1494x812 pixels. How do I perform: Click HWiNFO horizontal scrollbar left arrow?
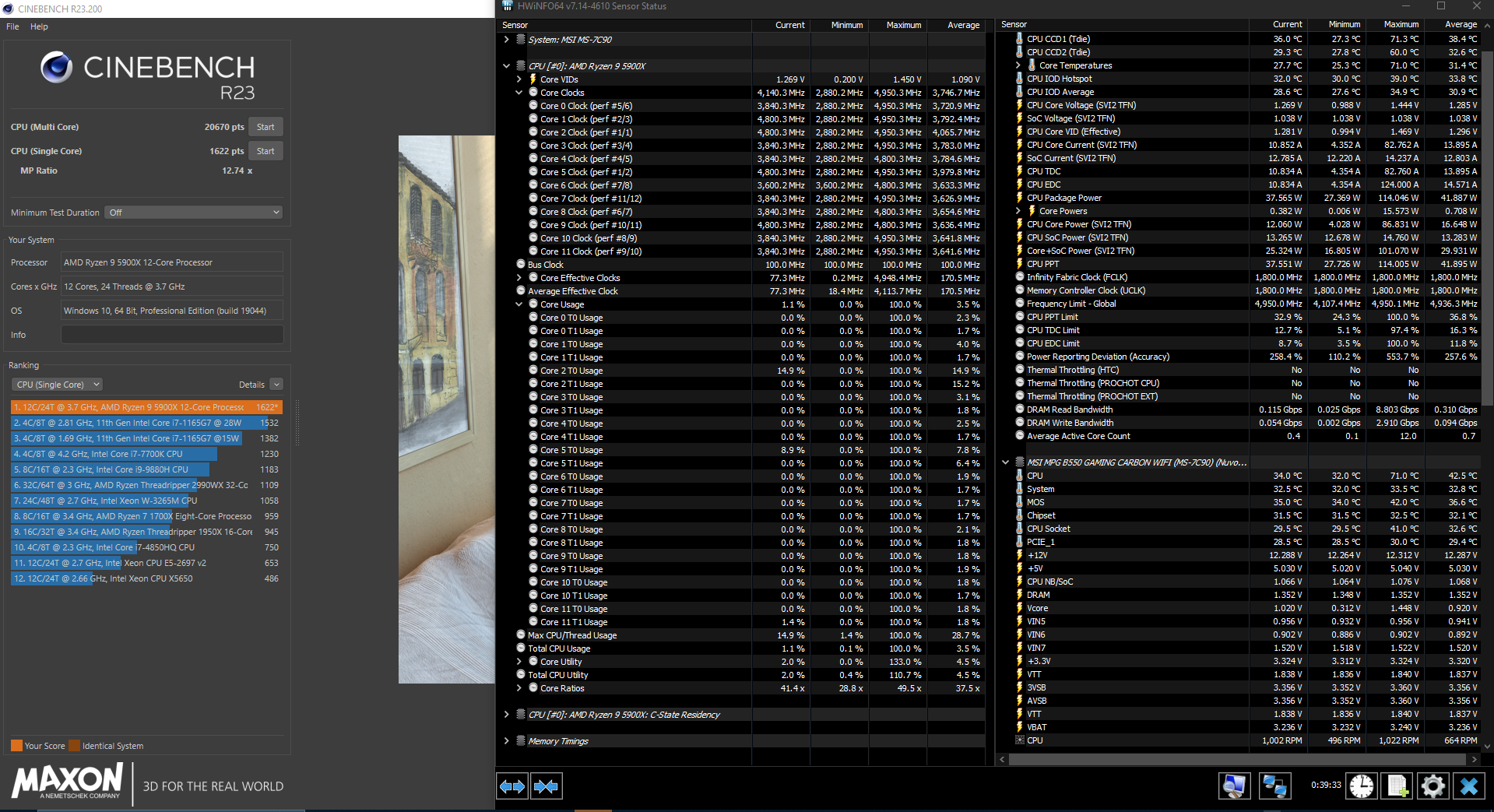[1003, 759]
